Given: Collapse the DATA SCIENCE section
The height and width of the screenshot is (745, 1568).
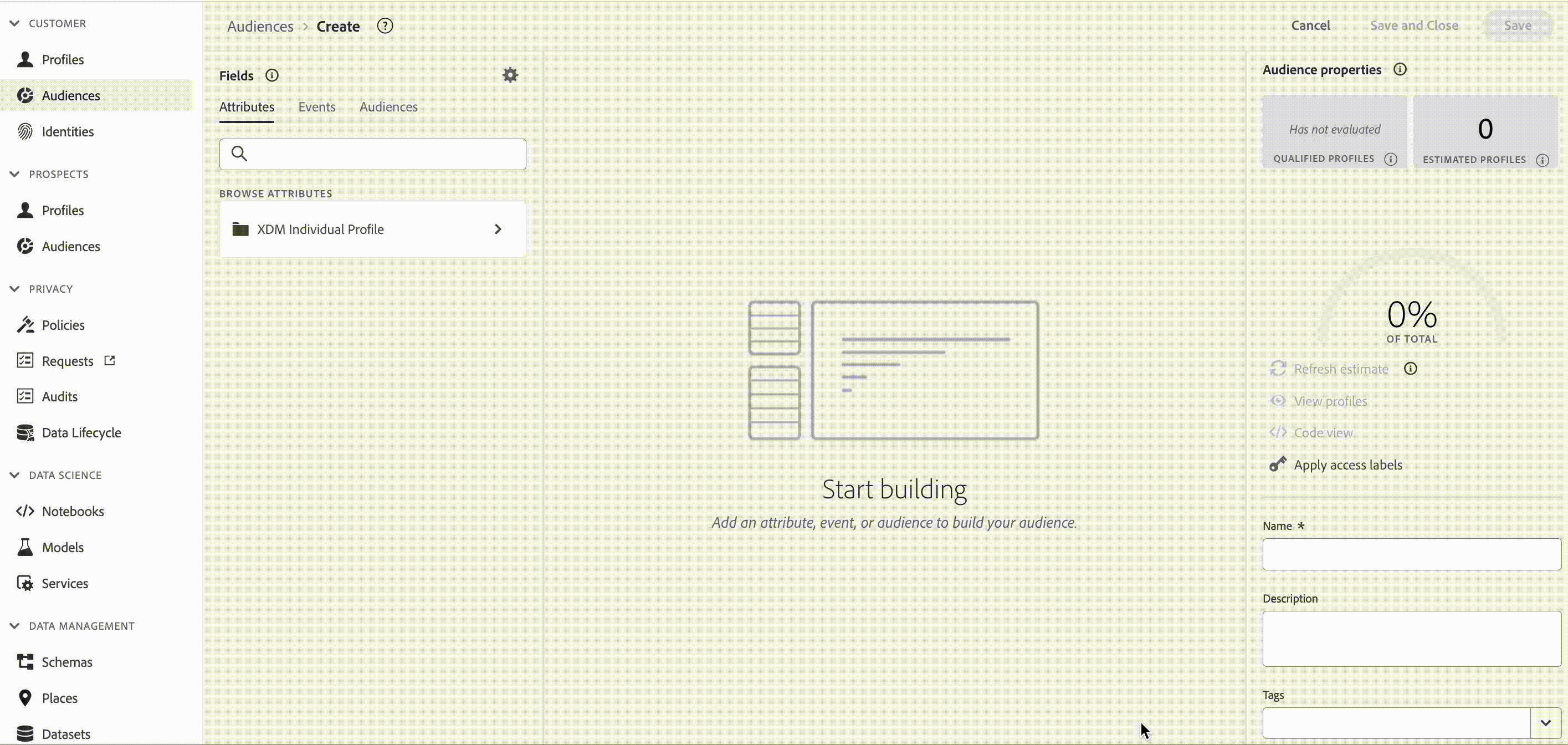Looking at the screenshot, I should click(x=14, y=474).
